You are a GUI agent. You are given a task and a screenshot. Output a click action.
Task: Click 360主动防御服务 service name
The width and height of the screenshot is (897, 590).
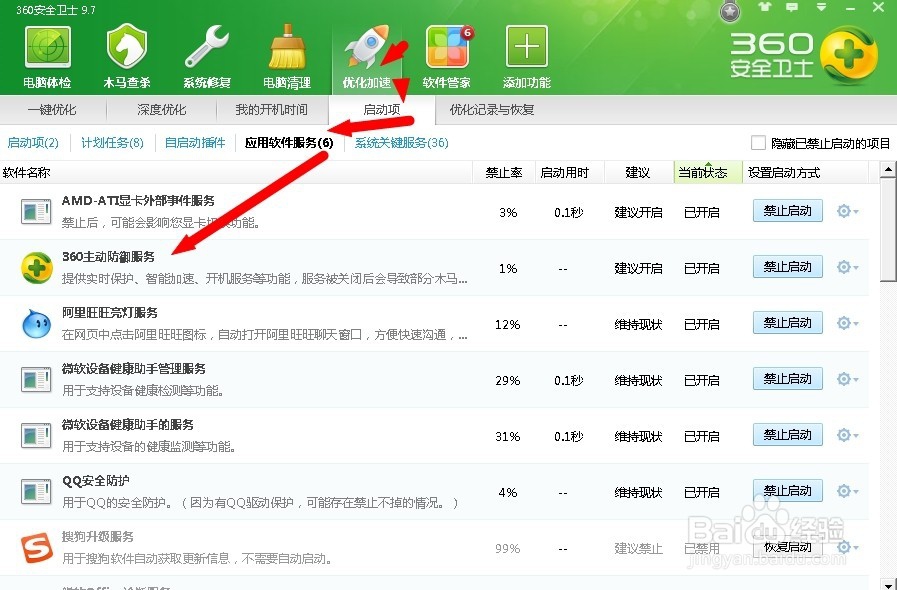pos(108,256)
